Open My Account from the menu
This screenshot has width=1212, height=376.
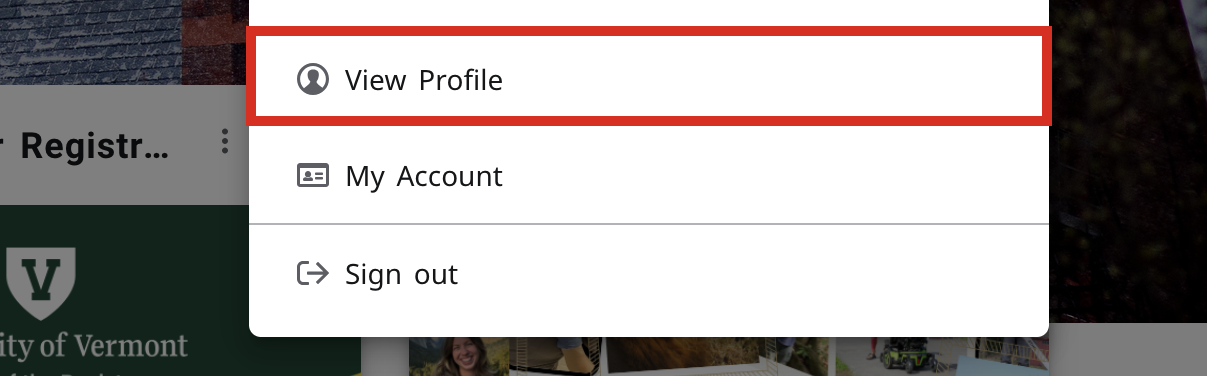(x=648, y=176)
